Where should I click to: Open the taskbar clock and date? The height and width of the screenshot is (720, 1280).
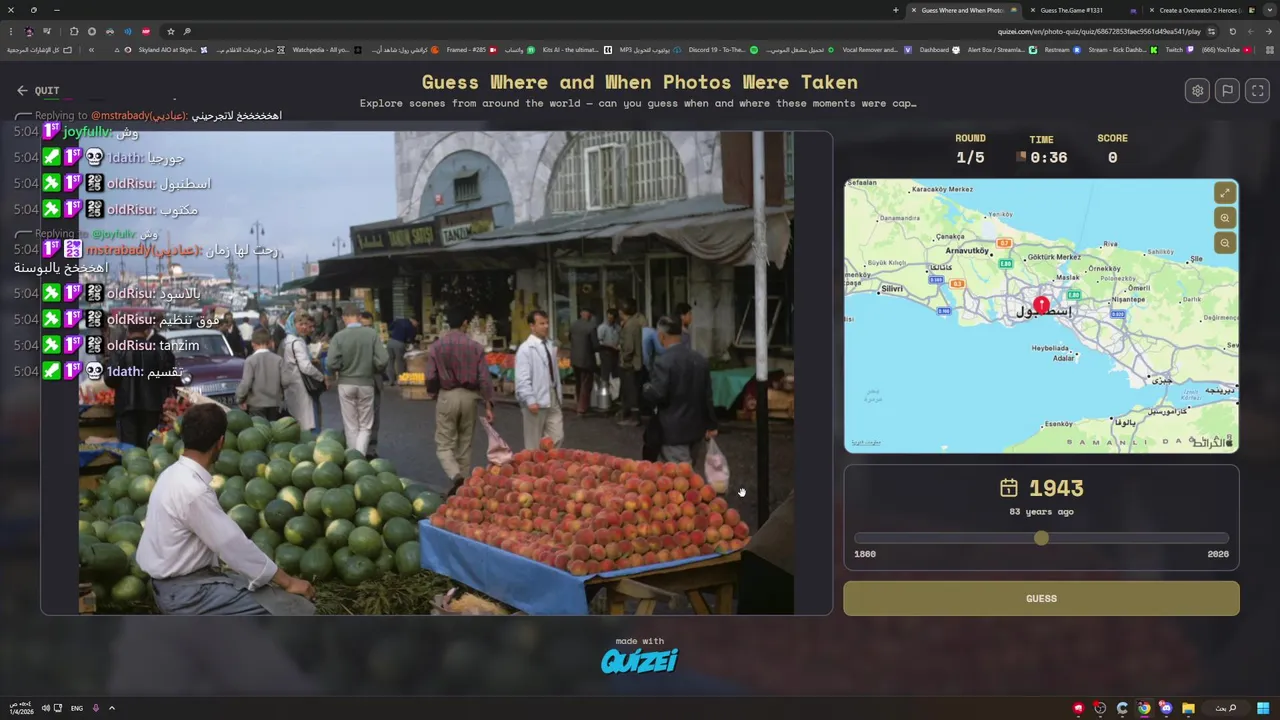[21, 708]
